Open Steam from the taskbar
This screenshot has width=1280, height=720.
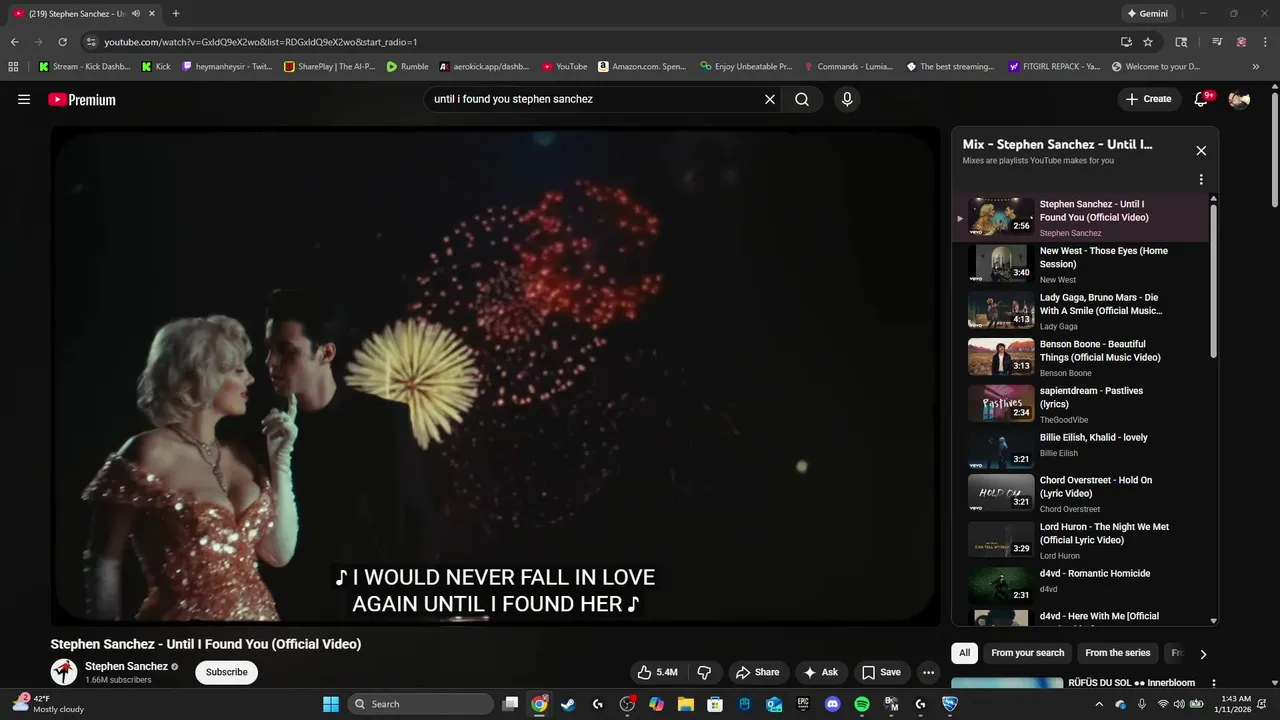[568, 704]
